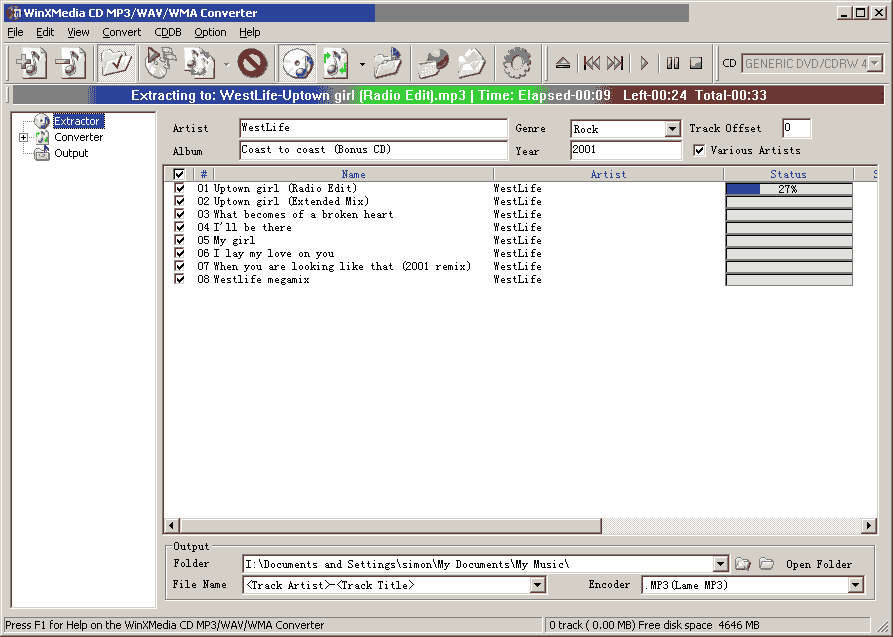Click the horizontal scrollbar thumb under the track list
This screenshot has width=893, height=637.
pos(391,525)
